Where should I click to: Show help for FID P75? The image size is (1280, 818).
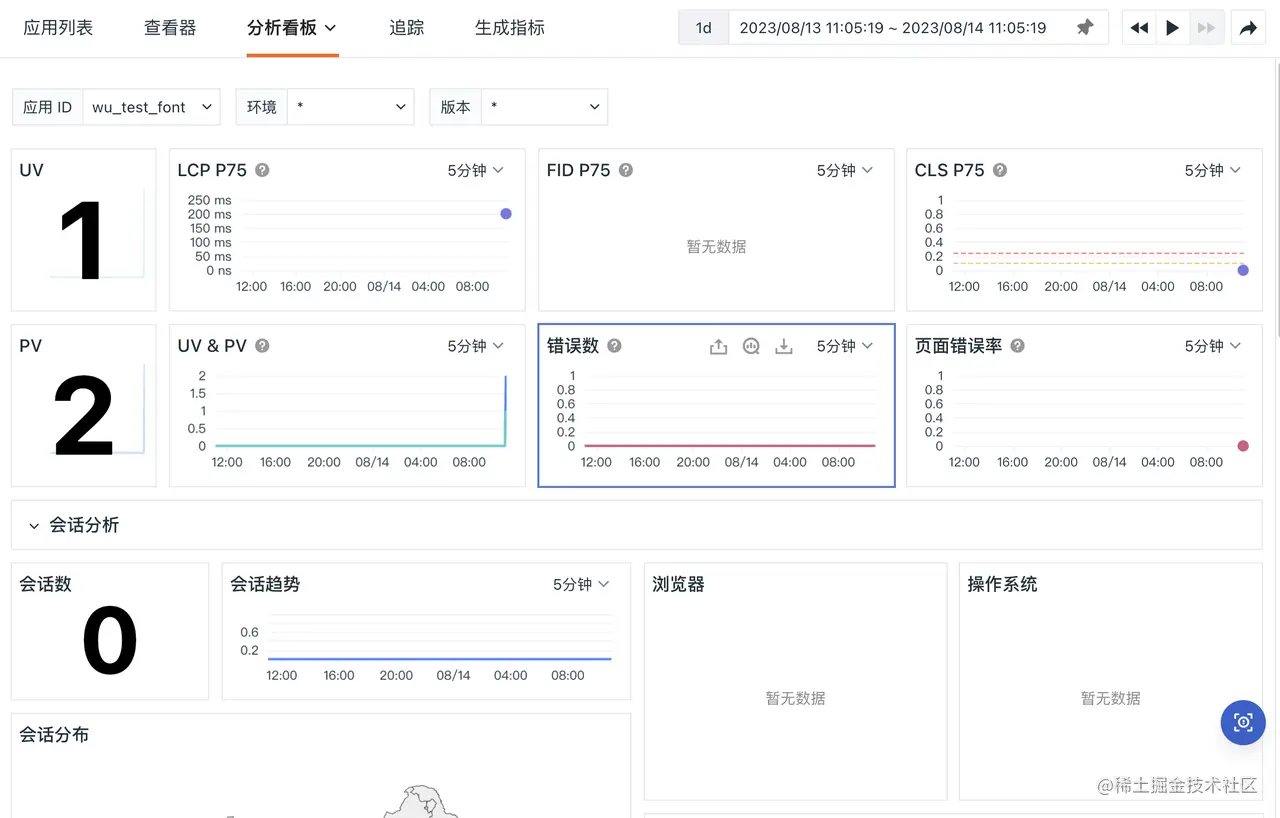[x=626, y=170]
